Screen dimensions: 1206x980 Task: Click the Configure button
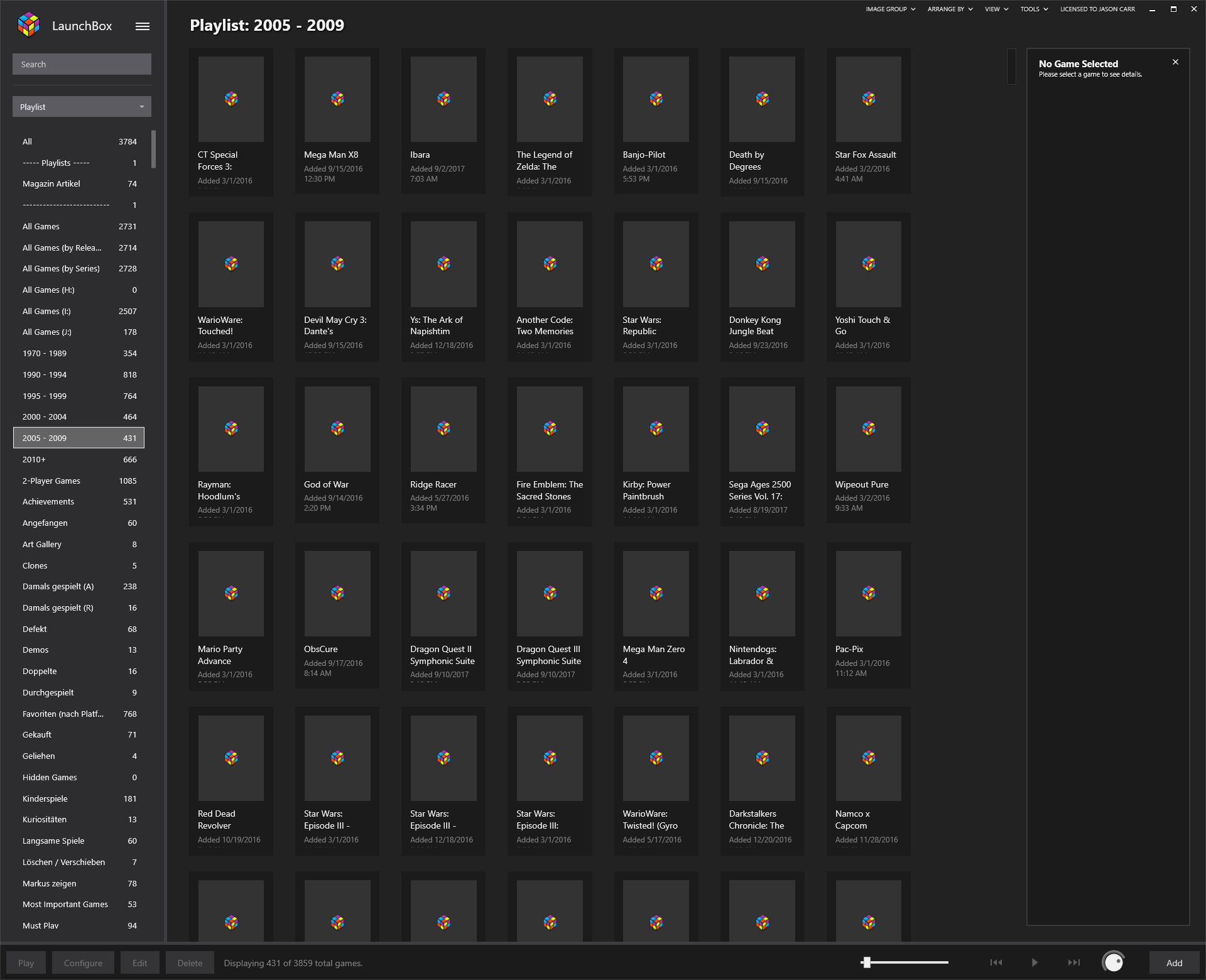[x=83, y=963]
